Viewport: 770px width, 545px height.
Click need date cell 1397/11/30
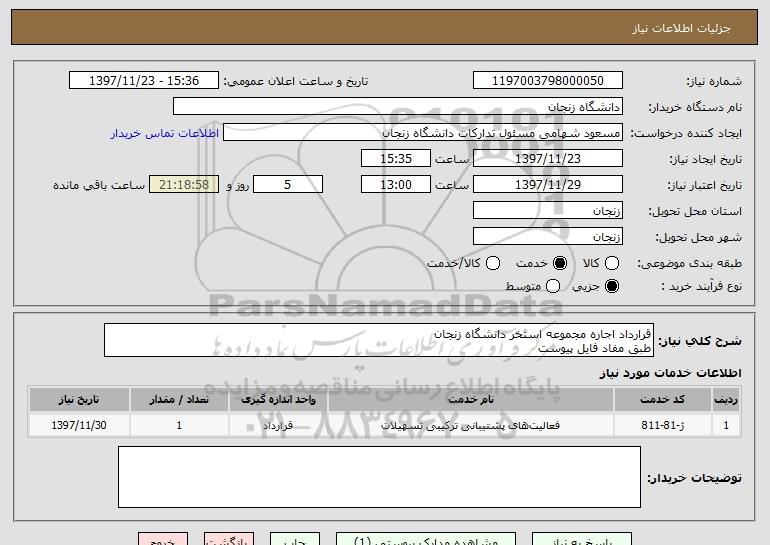coord(79,425)
